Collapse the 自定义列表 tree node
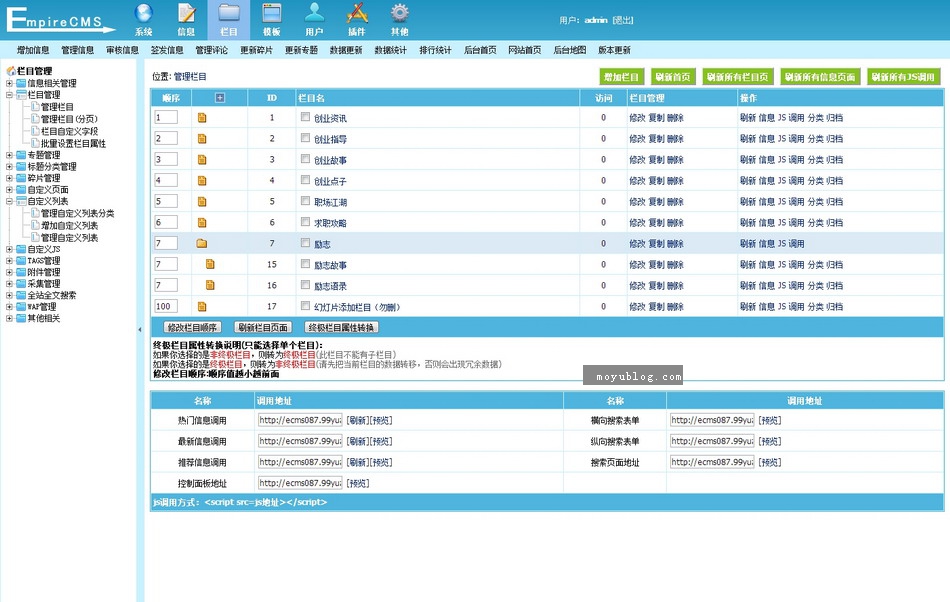This screenshot has width=950, height=602. 9,201
